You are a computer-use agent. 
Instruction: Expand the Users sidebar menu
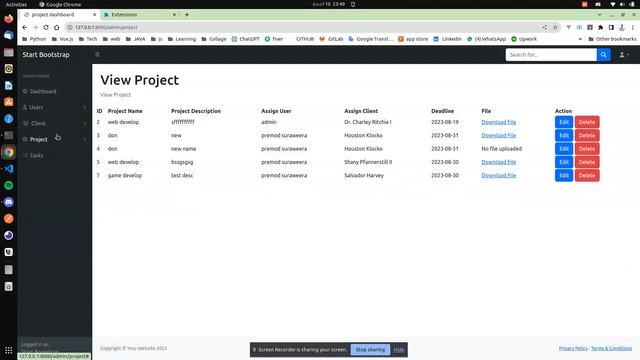pos(54,107)
